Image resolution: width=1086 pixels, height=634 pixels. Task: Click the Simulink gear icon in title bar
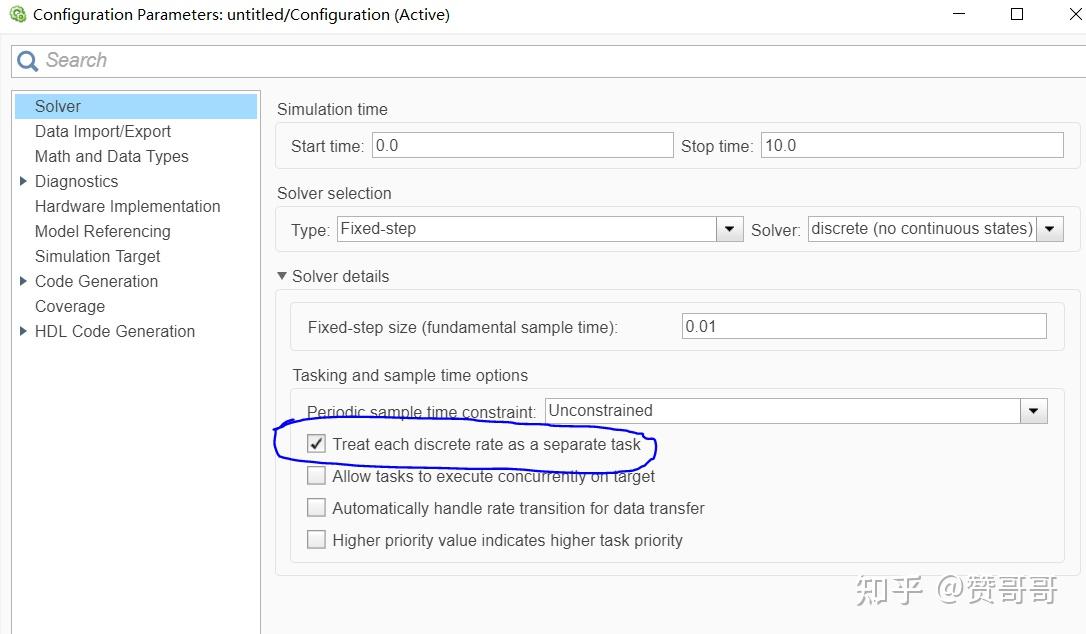pos(17,15)
